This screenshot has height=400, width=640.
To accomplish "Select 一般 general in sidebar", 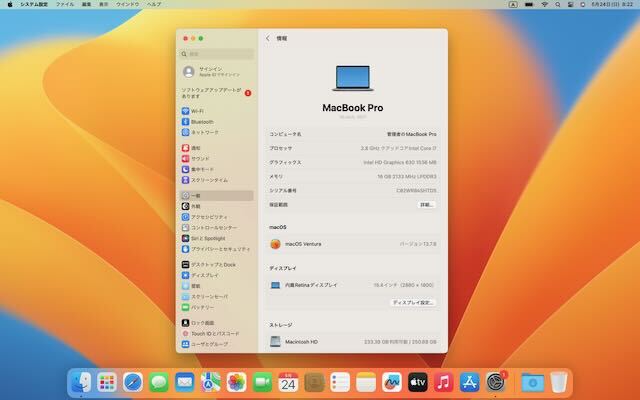I will coord(217,196).
